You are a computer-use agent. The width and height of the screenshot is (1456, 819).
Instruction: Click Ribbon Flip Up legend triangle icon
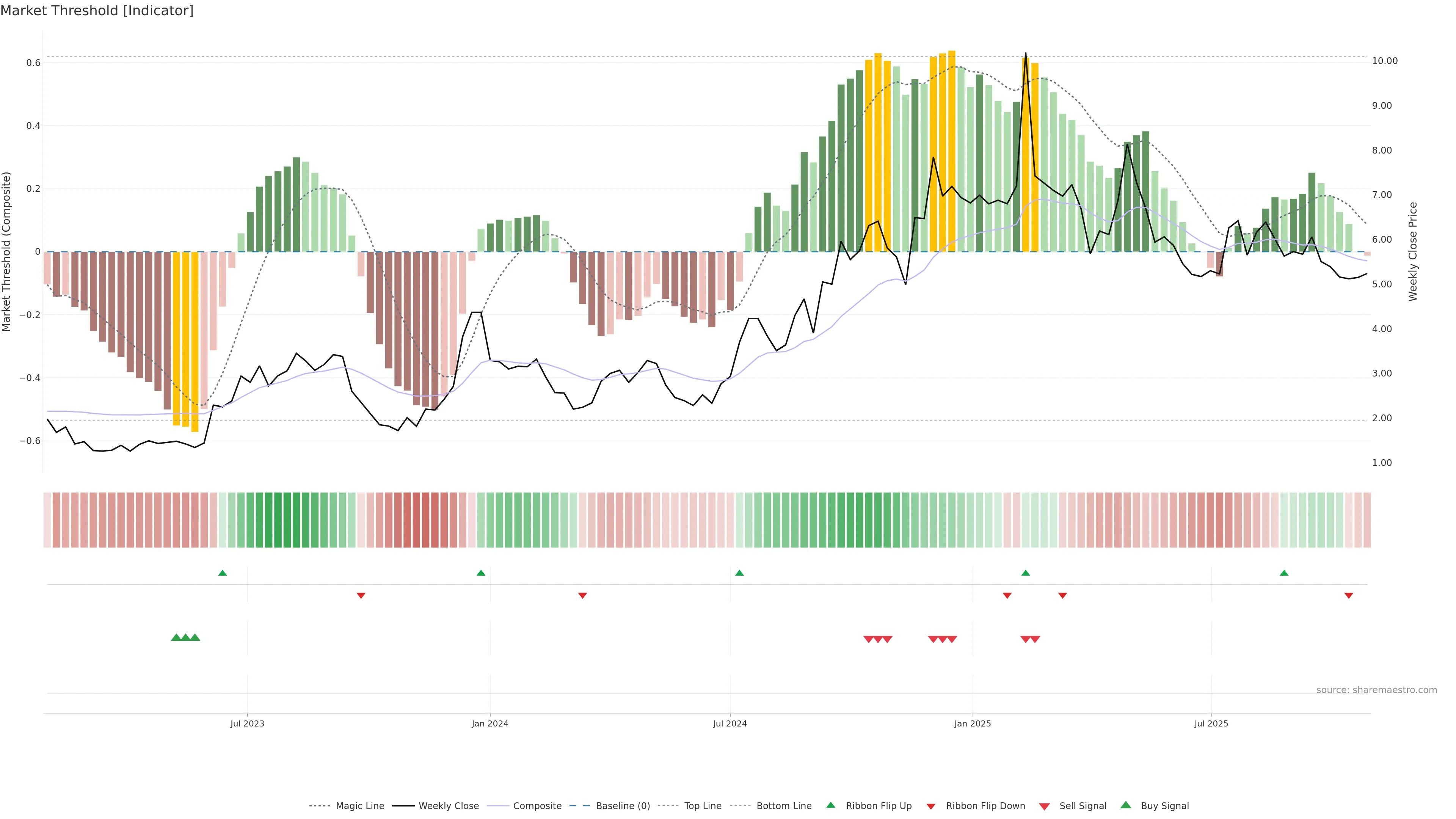[x=830, y=805]
